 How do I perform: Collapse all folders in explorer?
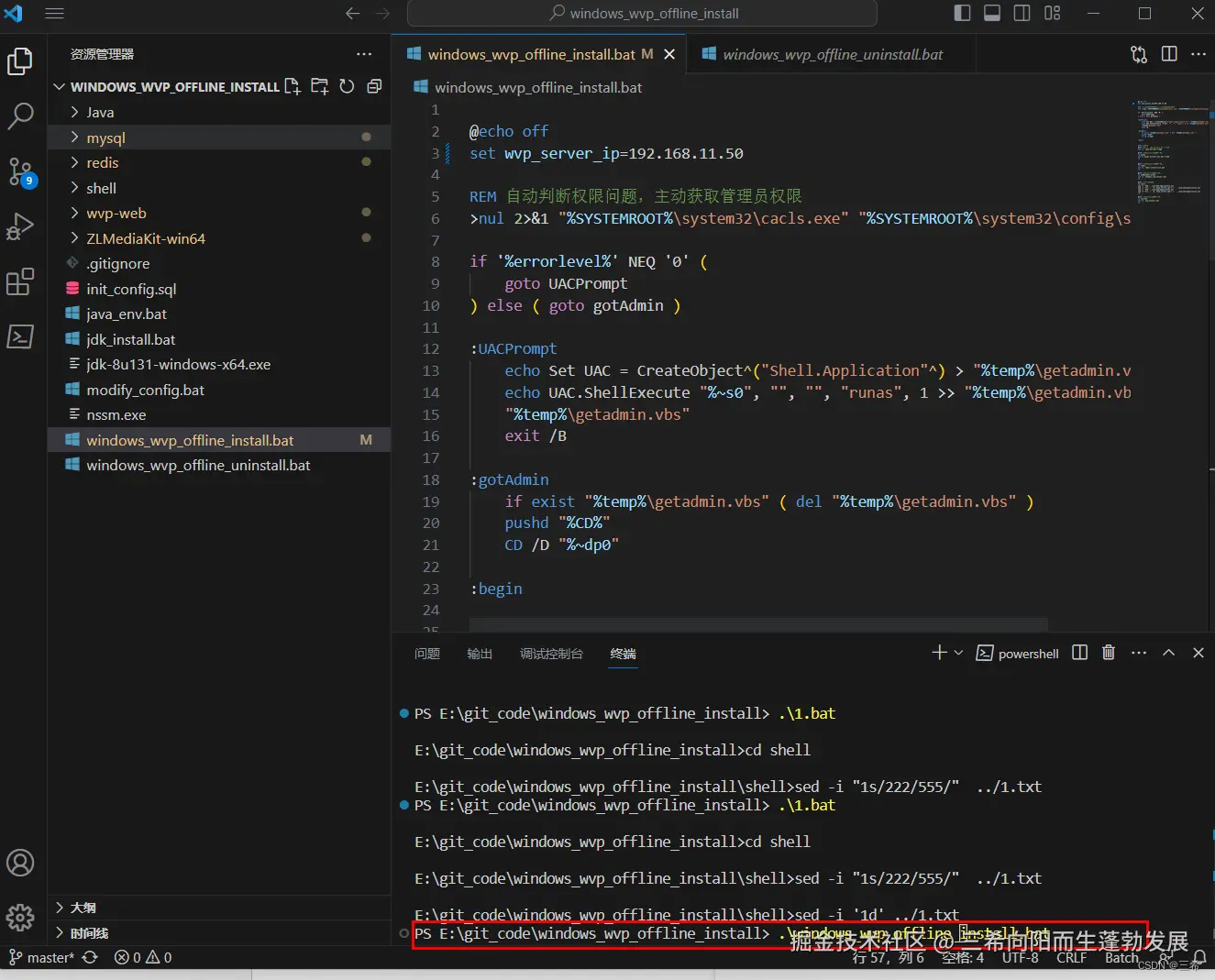[x=374, y=86]
